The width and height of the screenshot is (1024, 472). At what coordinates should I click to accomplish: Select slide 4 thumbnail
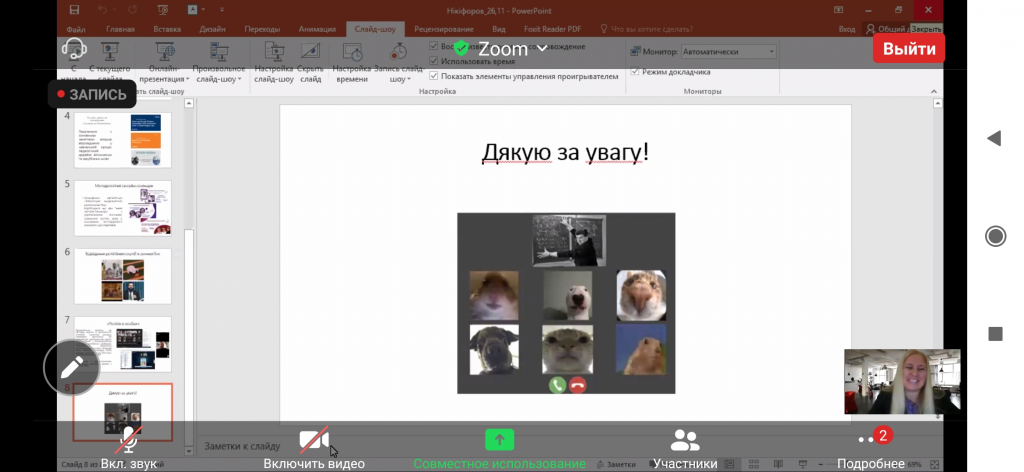pyautogui.click(x=123, y=140)
